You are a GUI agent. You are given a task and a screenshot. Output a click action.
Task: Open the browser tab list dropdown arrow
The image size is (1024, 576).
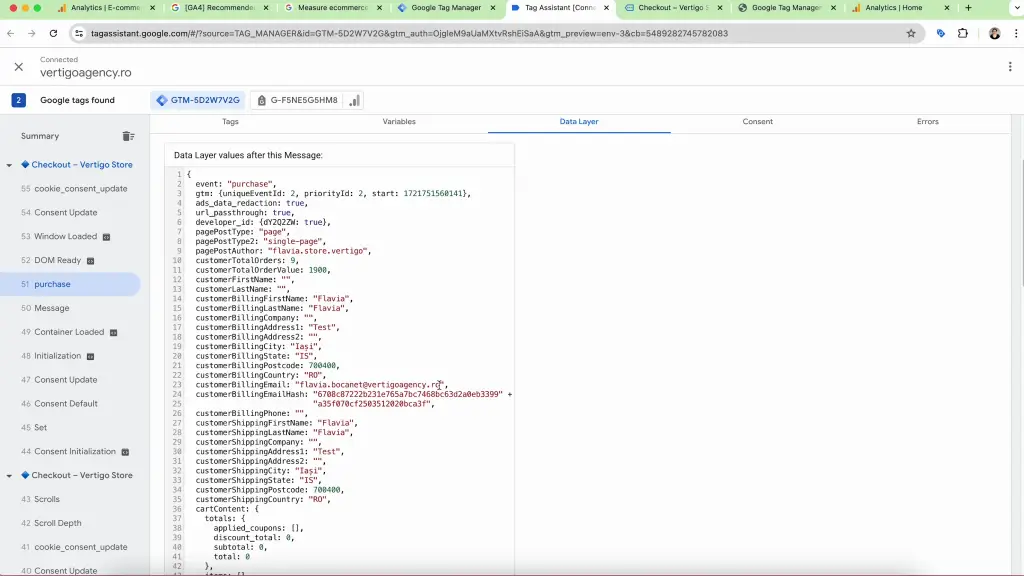tap(1005, 8)
